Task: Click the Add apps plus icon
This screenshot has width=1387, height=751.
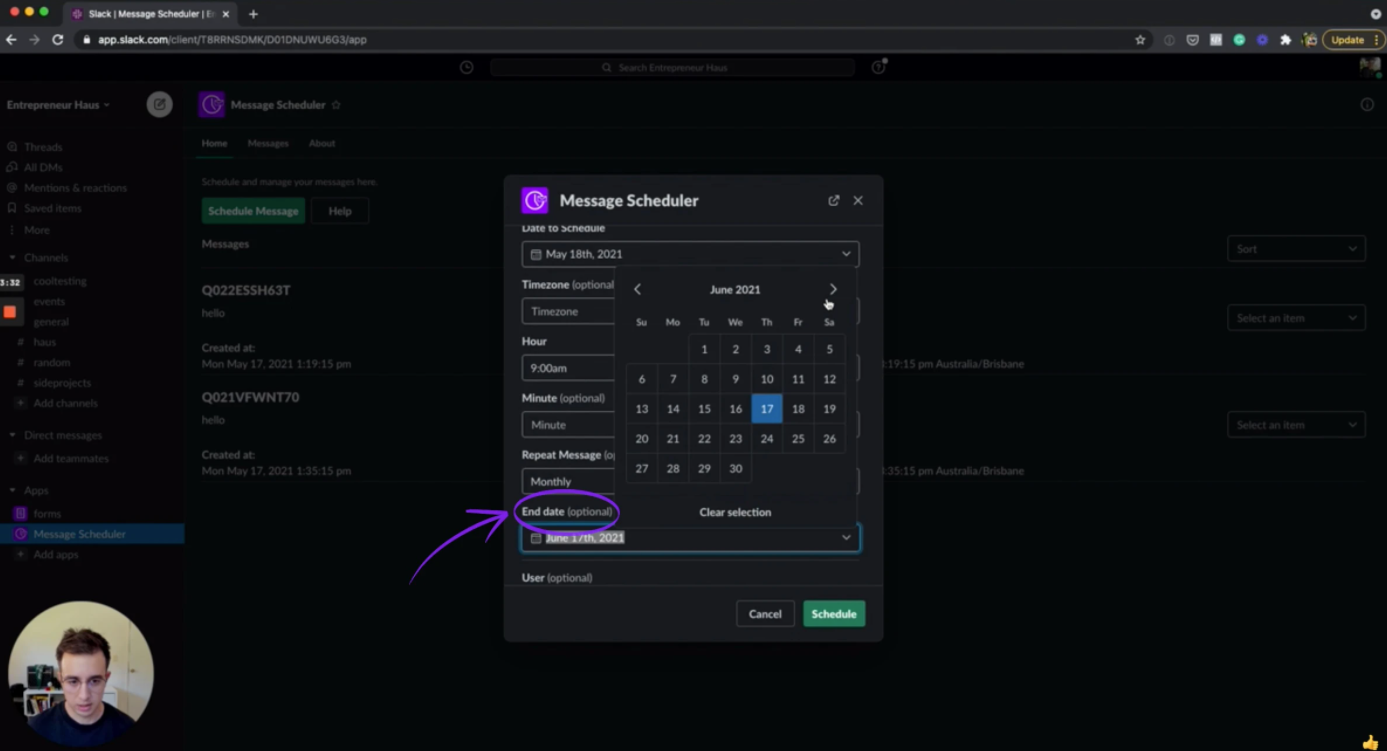Action: (22, 554)
